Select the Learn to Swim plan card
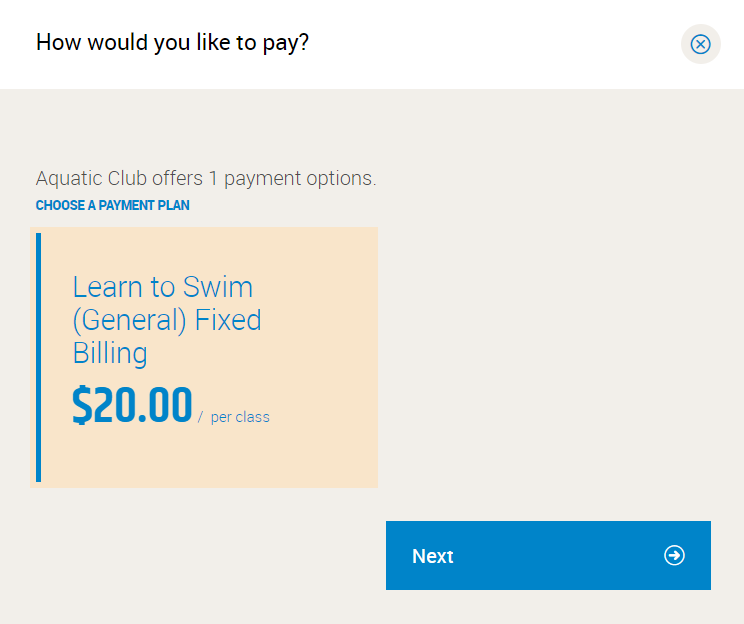 click(x=208, y=357)
